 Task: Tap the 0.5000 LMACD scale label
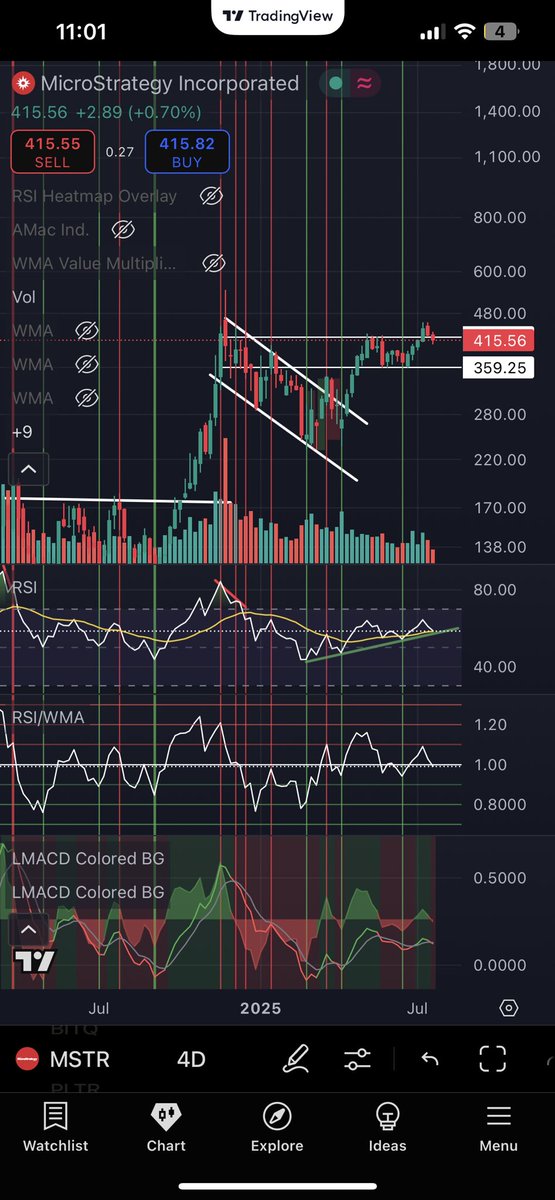click(500, 878)
